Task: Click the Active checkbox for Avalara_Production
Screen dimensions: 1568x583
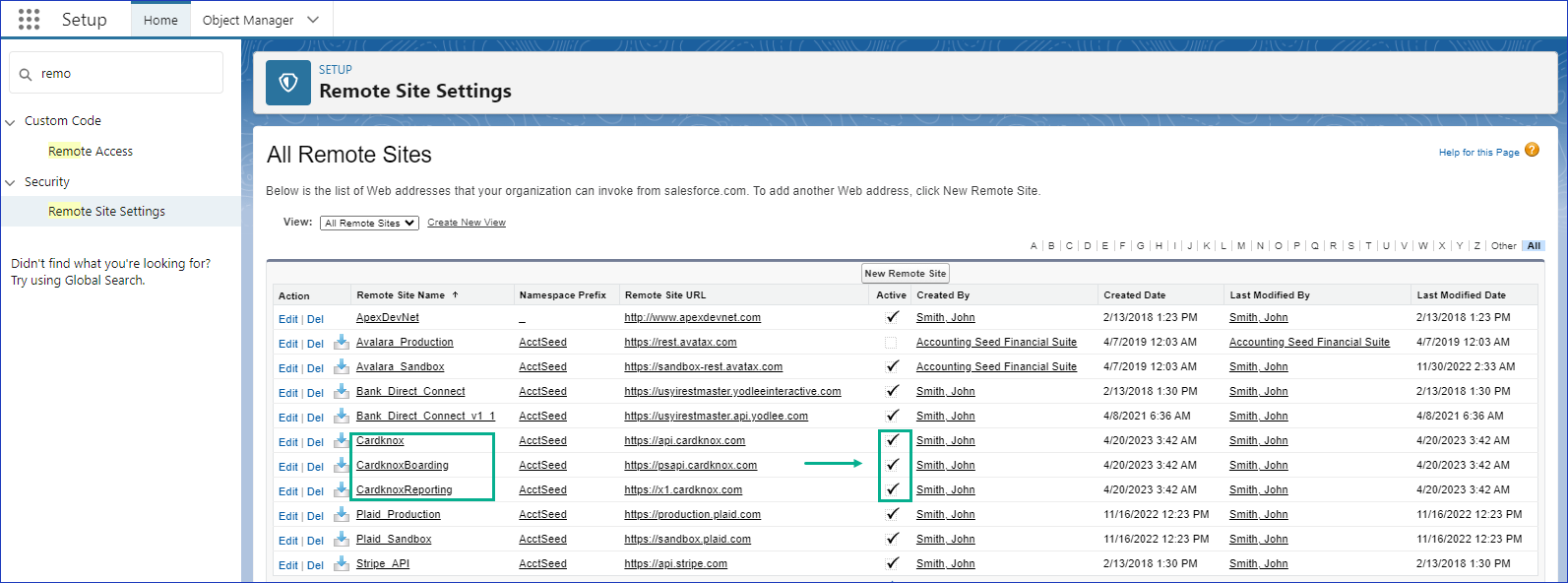Action: pos(891,343)
